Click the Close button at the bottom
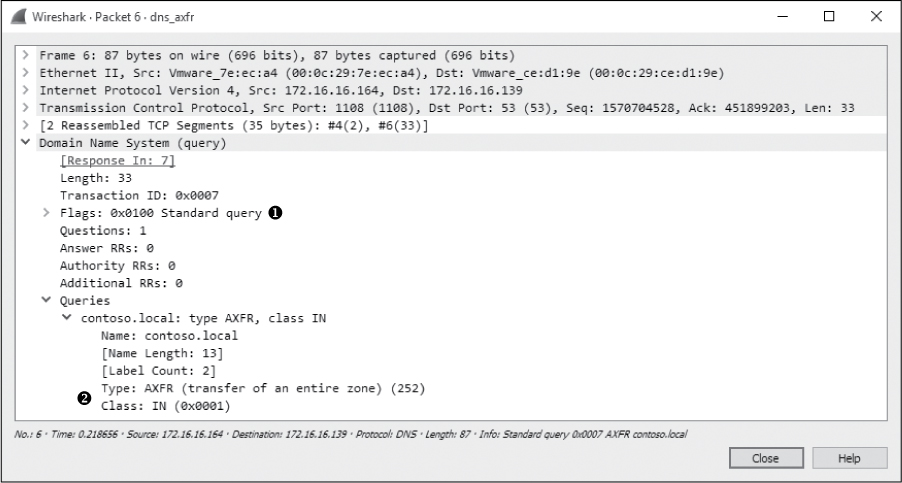 coord(765,457)
